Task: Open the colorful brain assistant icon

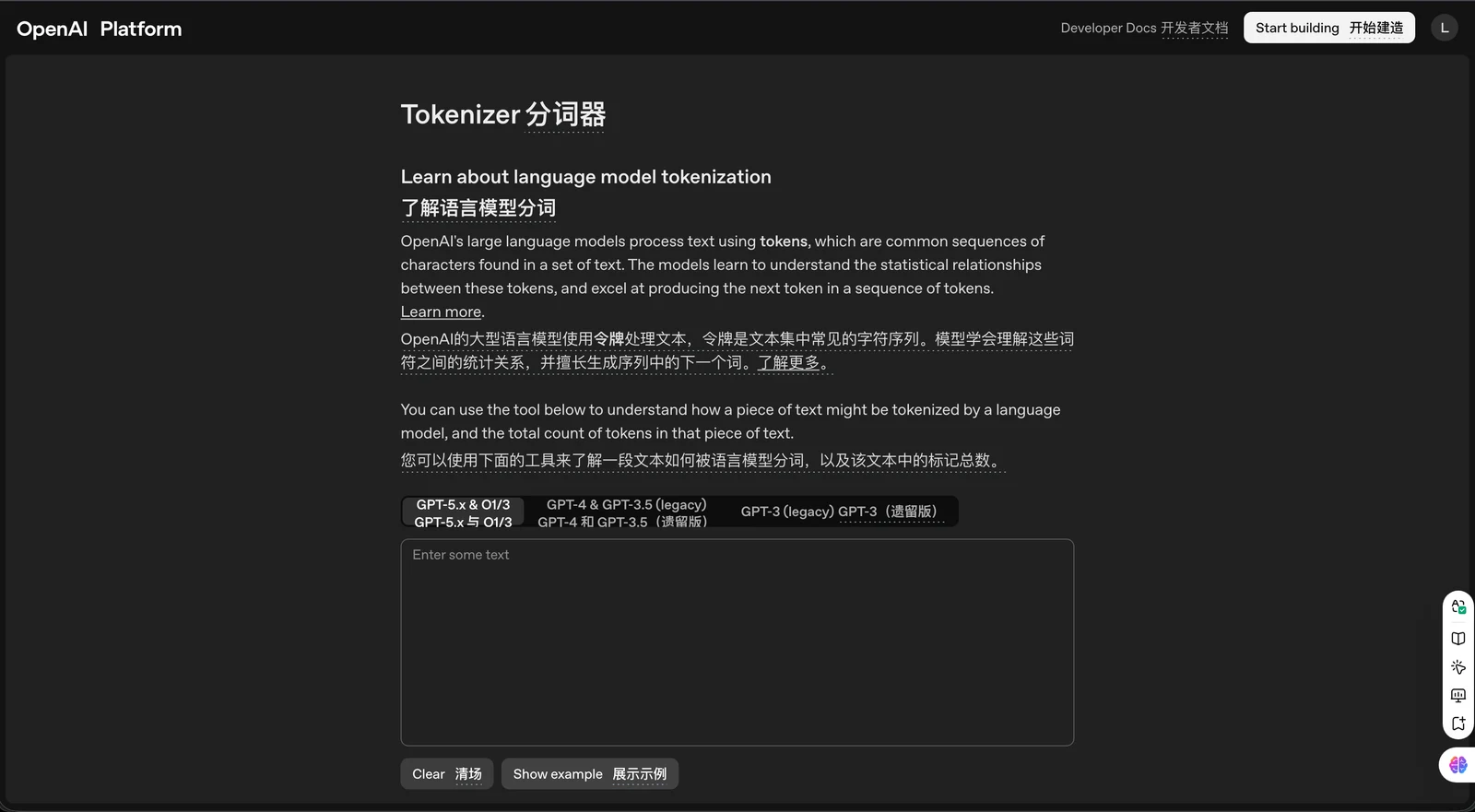Action: coord(1458,765)
